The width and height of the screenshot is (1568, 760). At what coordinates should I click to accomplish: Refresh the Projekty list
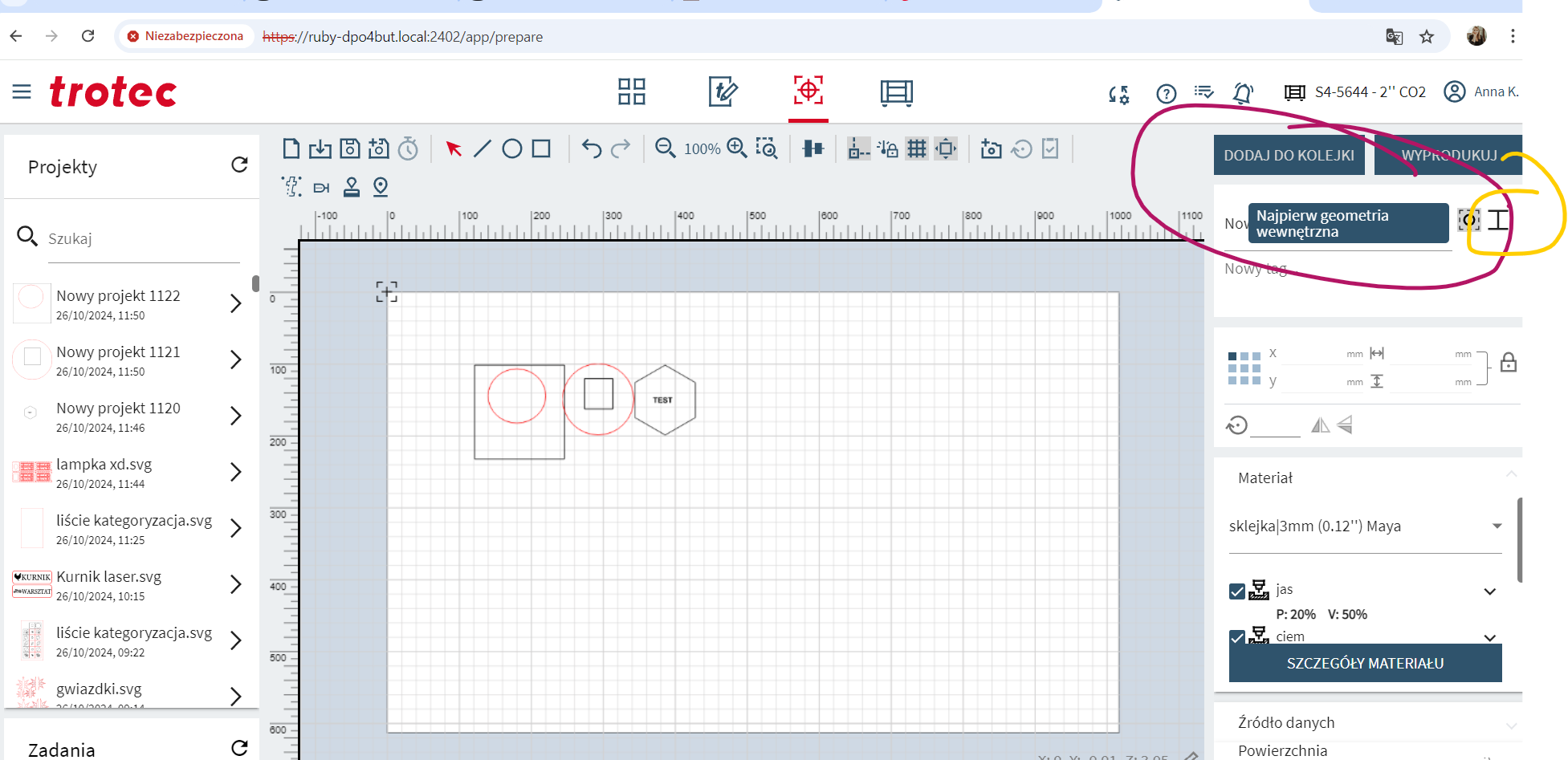(239, 165)
